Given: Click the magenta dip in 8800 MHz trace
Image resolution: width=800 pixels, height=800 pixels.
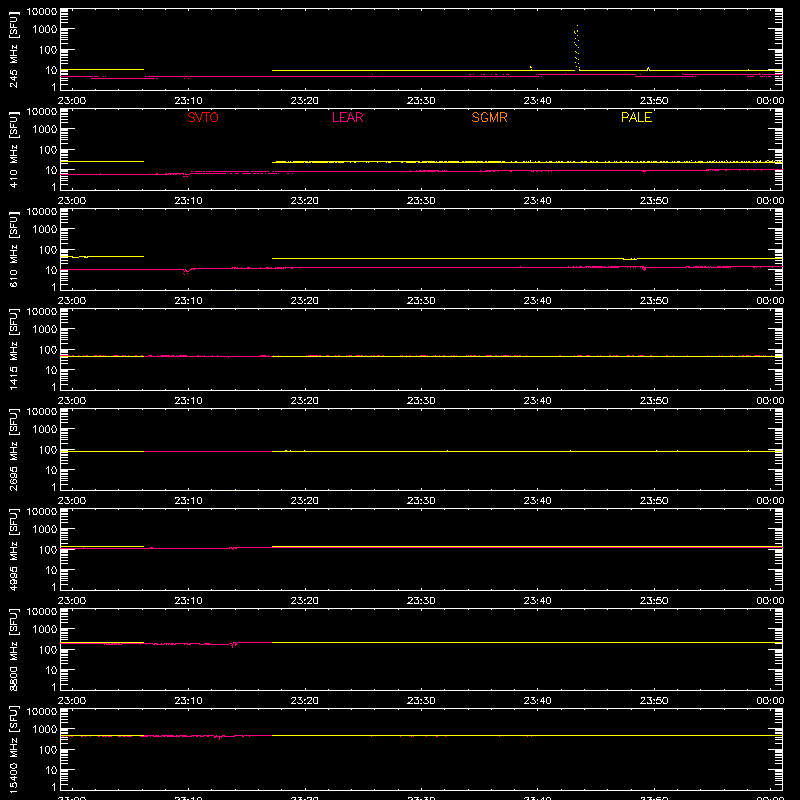Looking at the screenshot, I should pos(234,645).
